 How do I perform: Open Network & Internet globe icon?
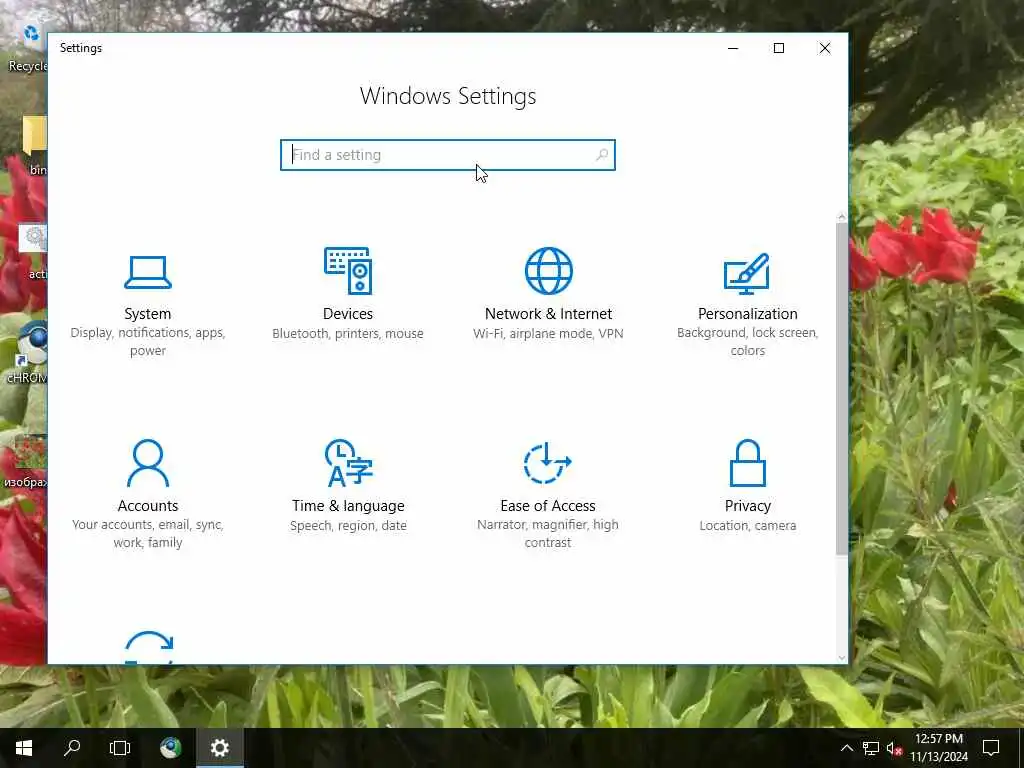(549, 270)
